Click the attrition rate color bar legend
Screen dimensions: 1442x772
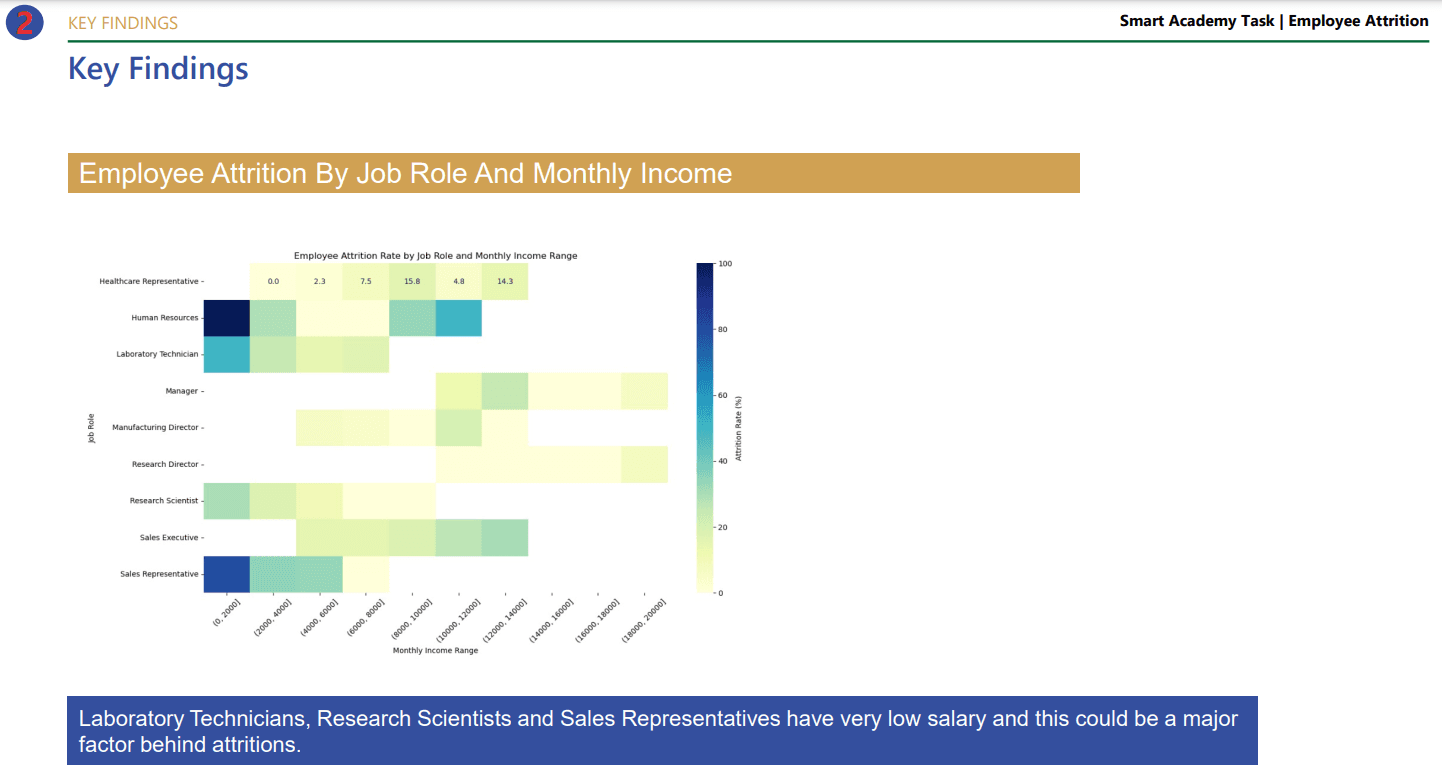705,428
